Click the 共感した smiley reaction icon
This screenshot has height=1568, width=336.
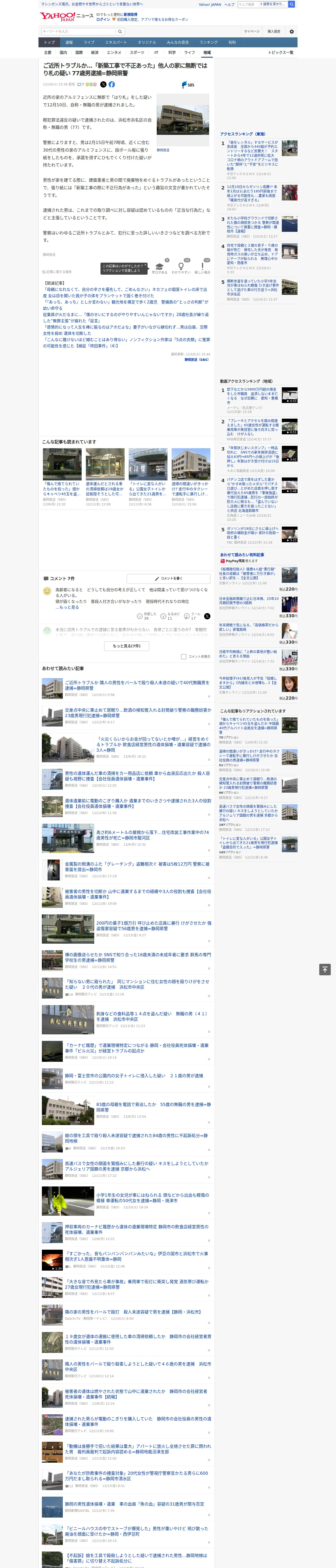coord(140,616)
